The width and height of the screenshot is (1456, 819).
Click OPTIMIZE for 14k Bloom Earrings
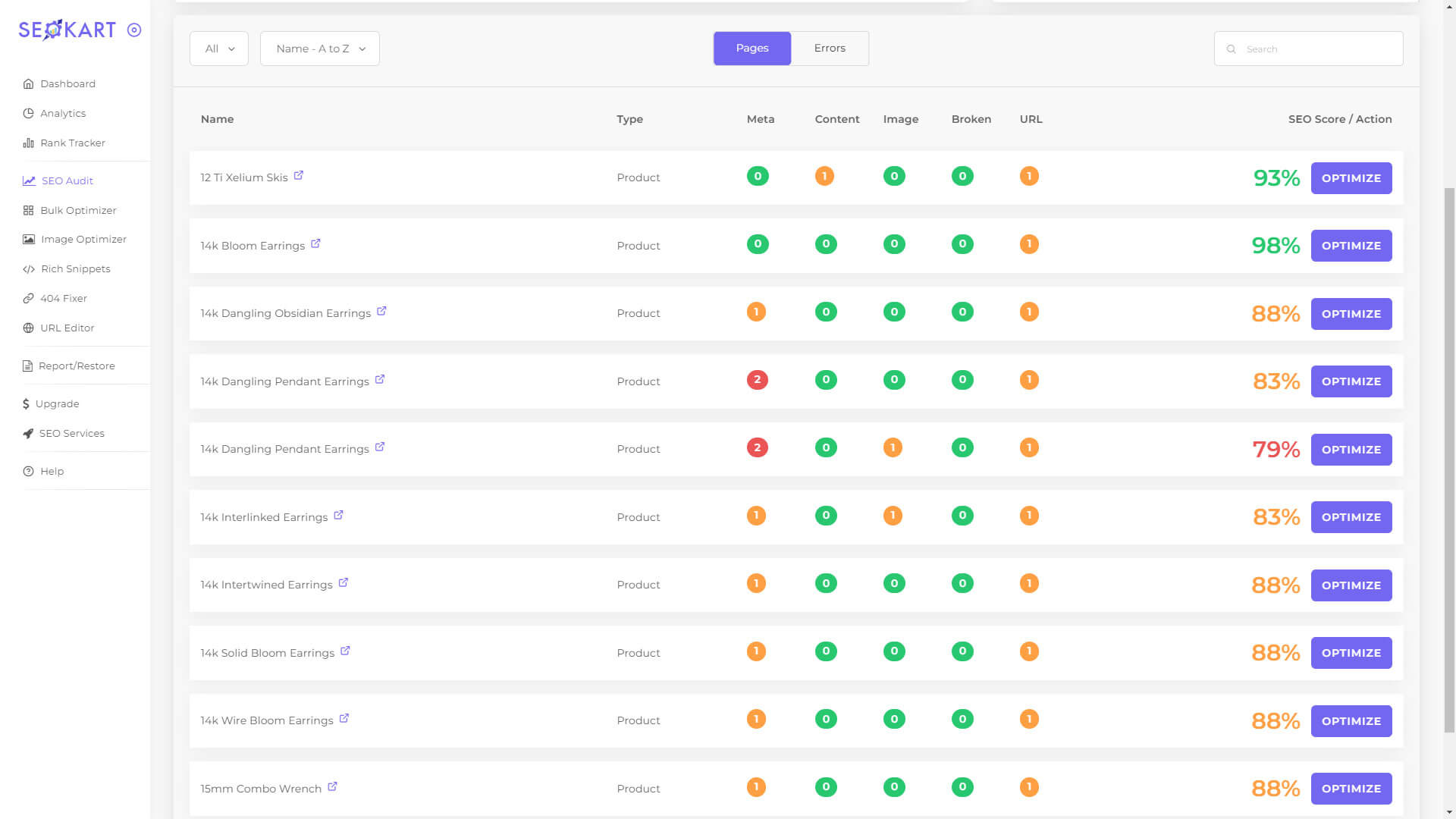pos(1351,246)
